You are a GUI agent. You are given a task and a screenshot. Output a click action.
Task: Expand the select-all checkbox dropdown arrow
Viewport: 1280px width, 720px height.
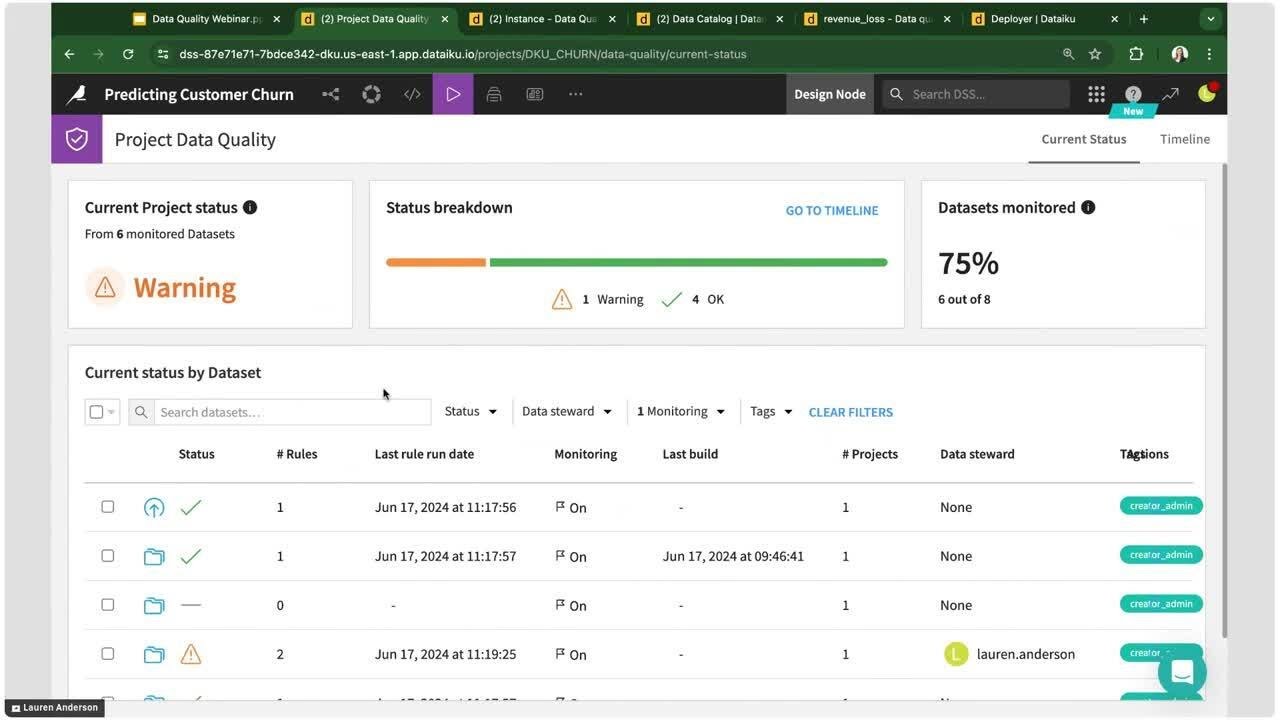pos(111,412)
